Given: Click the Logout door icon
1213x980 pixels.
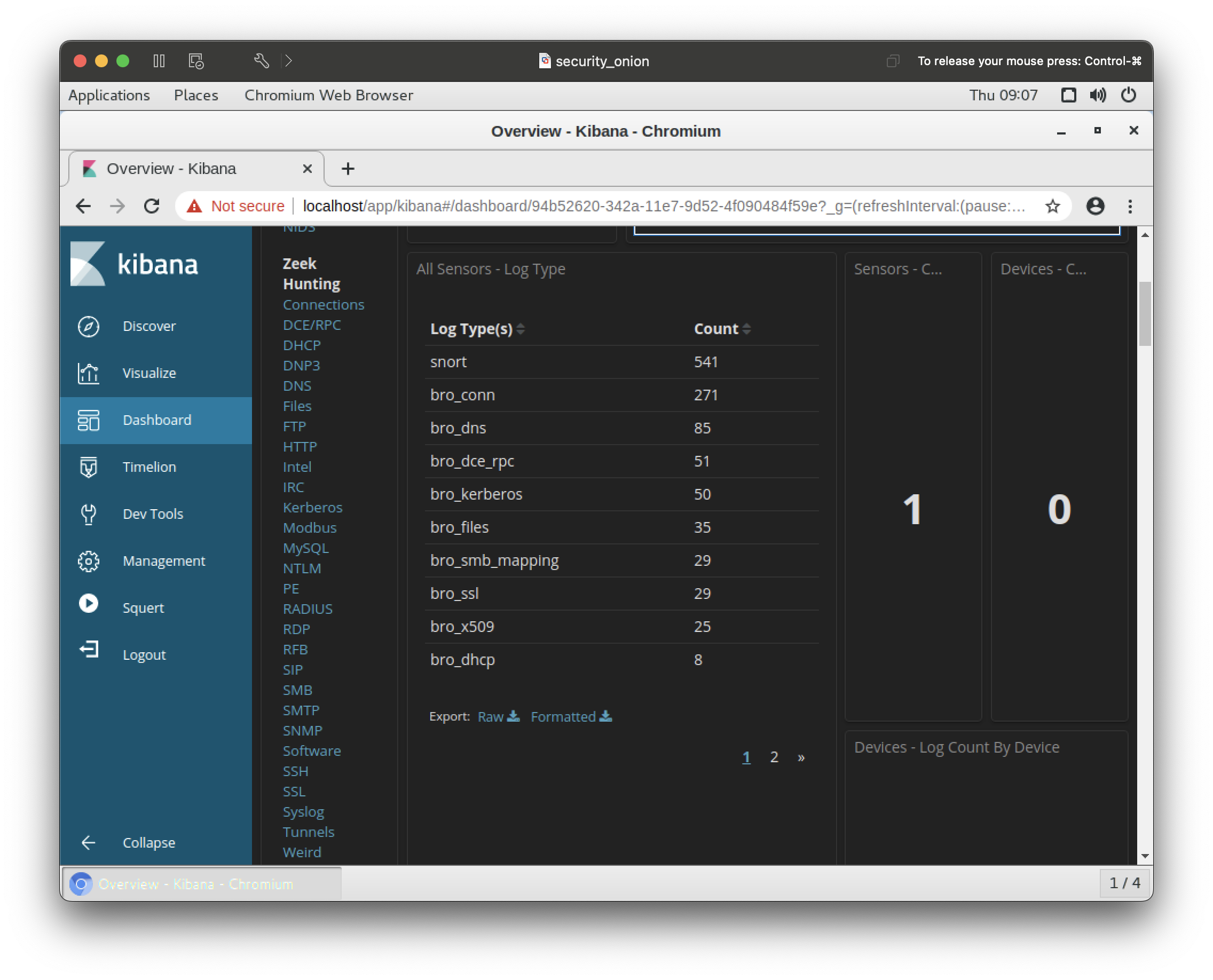Looking at the screenshot, I should click(89, 650).
